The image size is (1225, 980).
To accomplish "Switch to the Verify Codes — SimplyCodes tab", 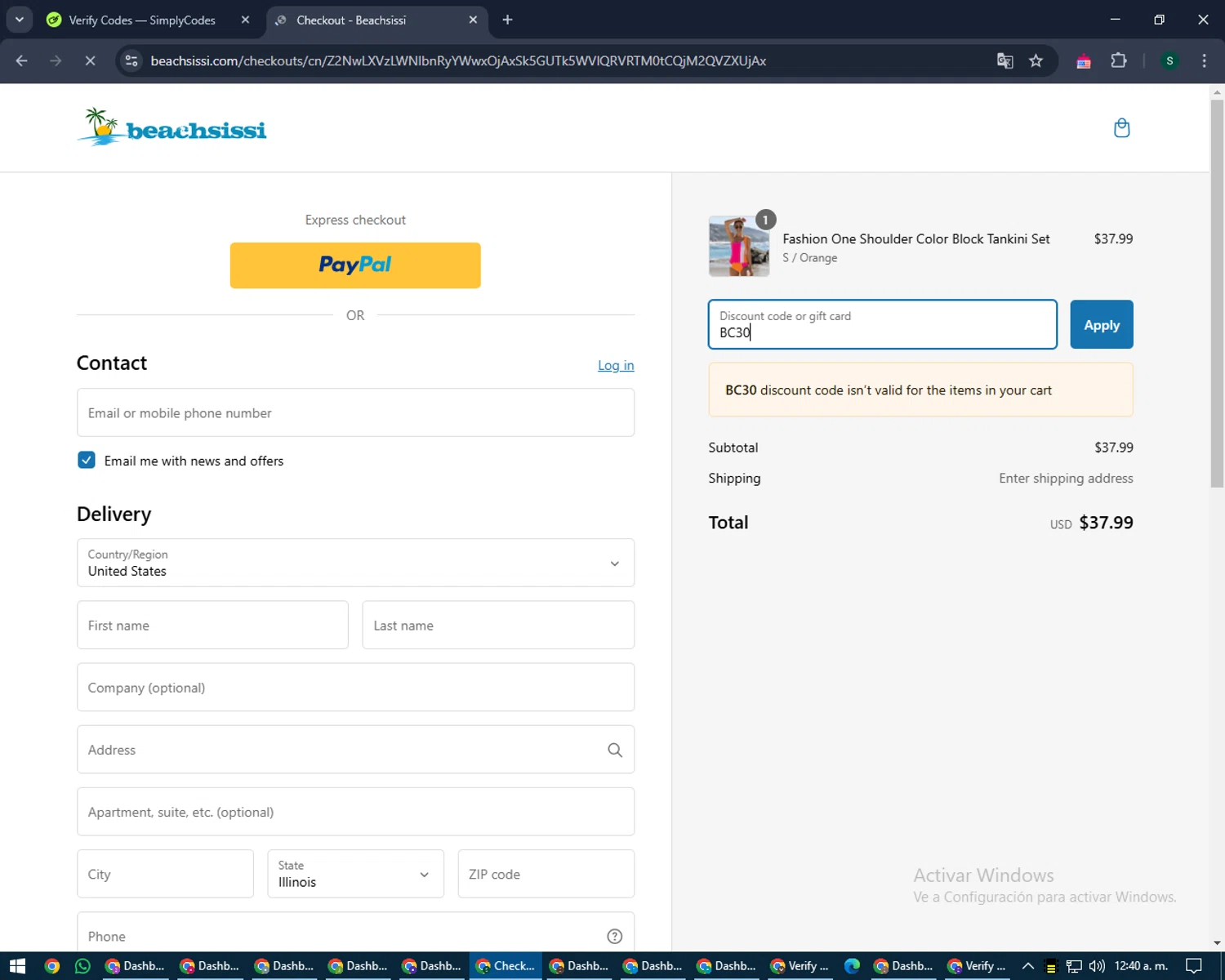I will coord(142,20).
